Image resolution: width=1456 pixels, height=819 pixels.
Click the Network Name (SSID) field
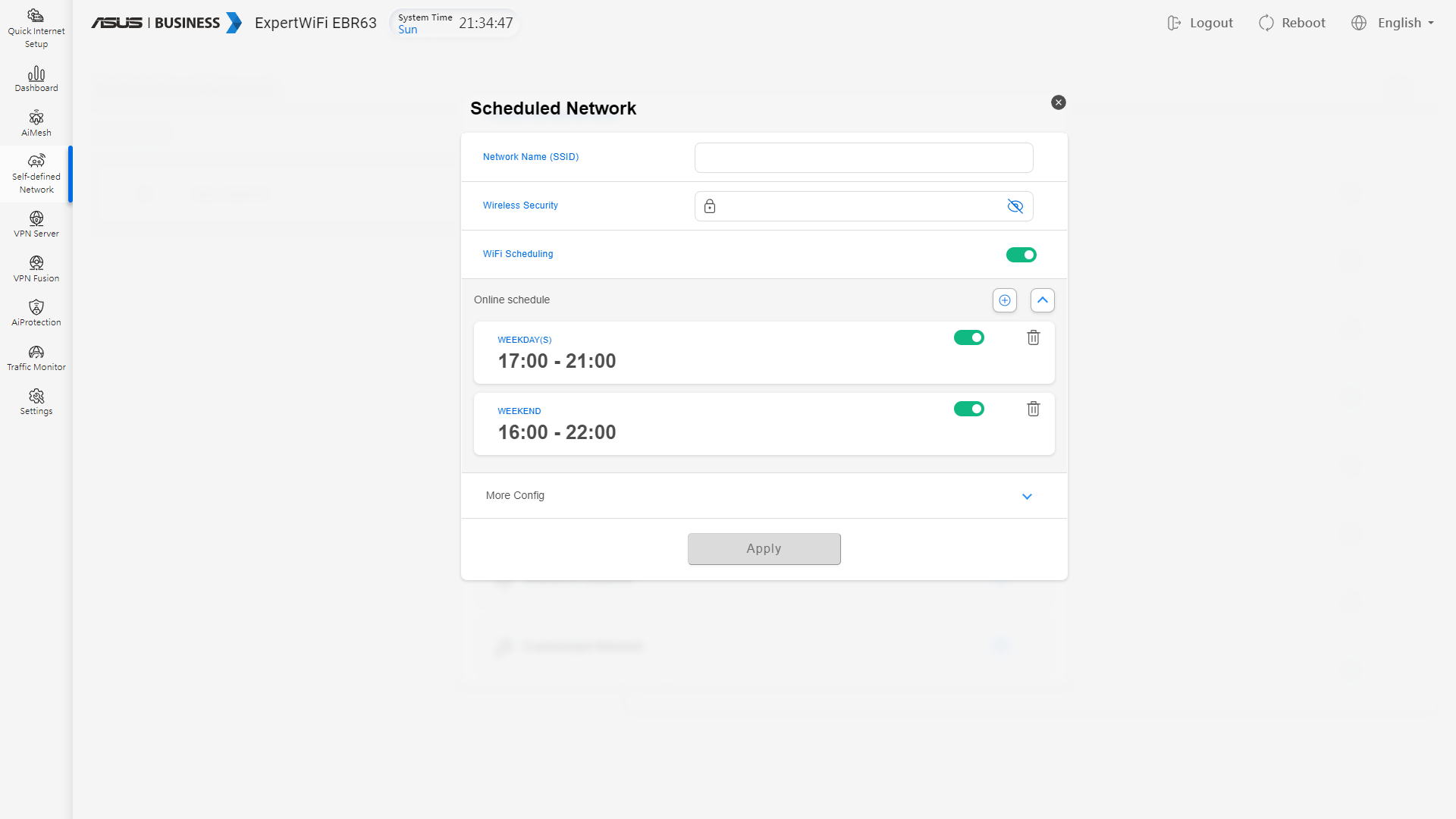point(863,158)
